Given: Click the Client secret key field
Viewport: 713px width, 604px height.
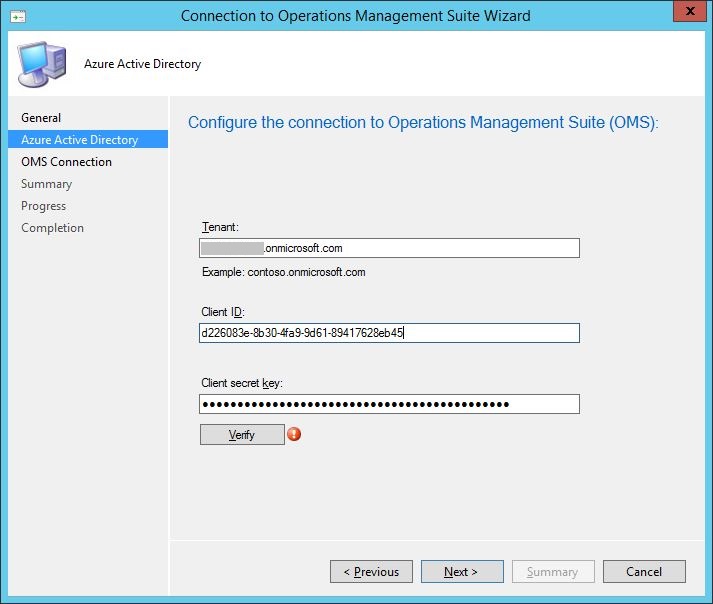Looking at the screenshot, I should (x=389, y=404).
